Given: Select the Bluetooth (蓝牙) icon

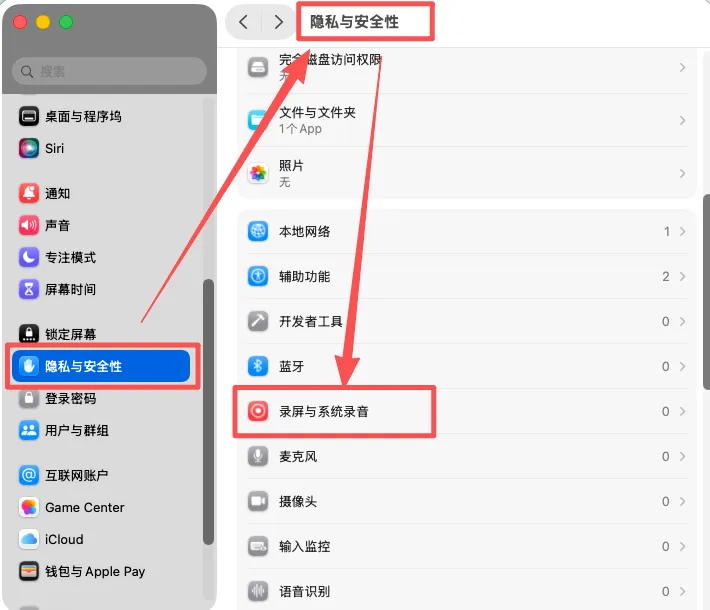Looking at the screenshot, I should pyautogui.click(x=258, y=366).
